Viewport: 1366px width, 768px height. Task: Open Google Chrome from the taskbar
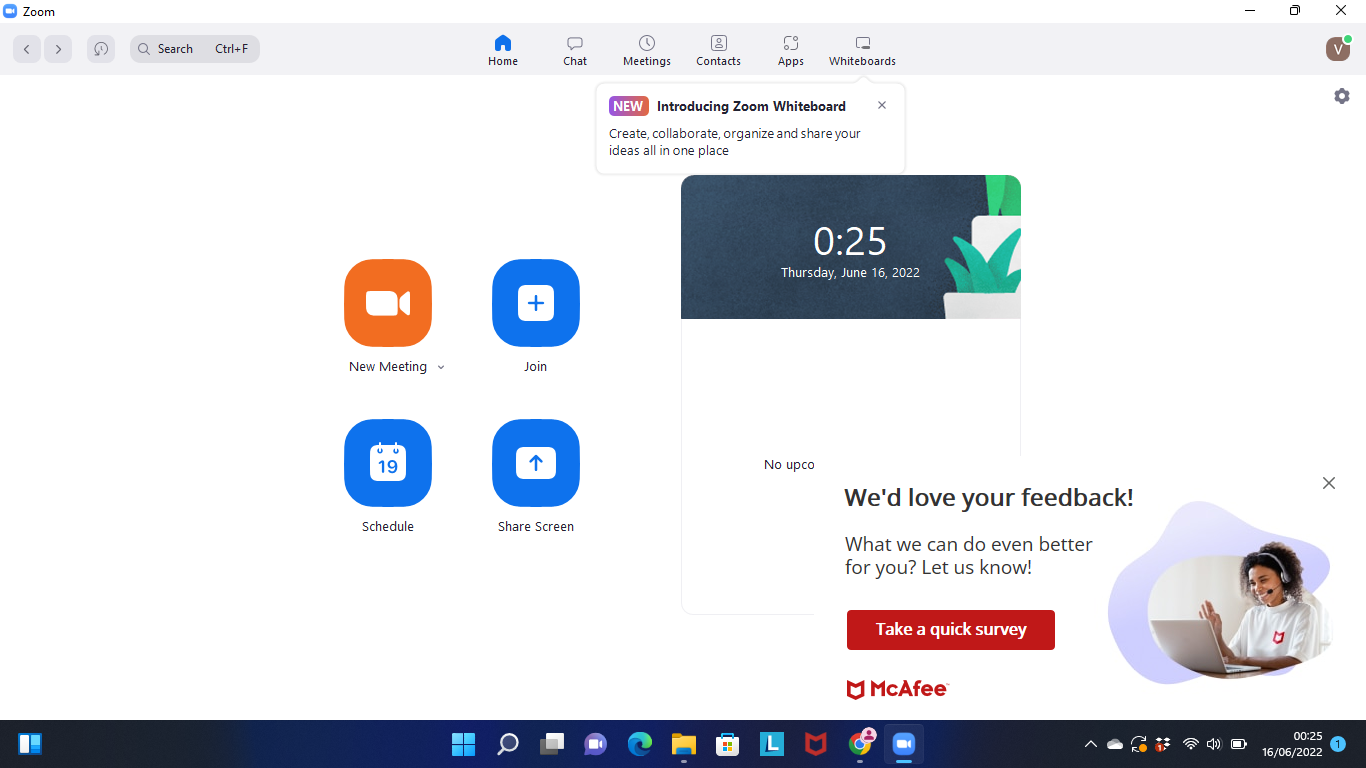point(860,744)
